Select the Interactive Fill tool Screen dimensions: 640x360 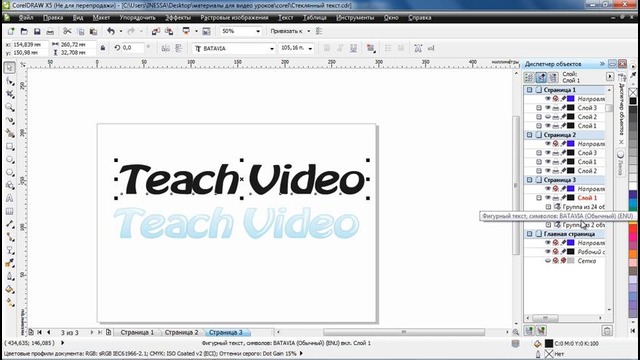pos(10,303)
